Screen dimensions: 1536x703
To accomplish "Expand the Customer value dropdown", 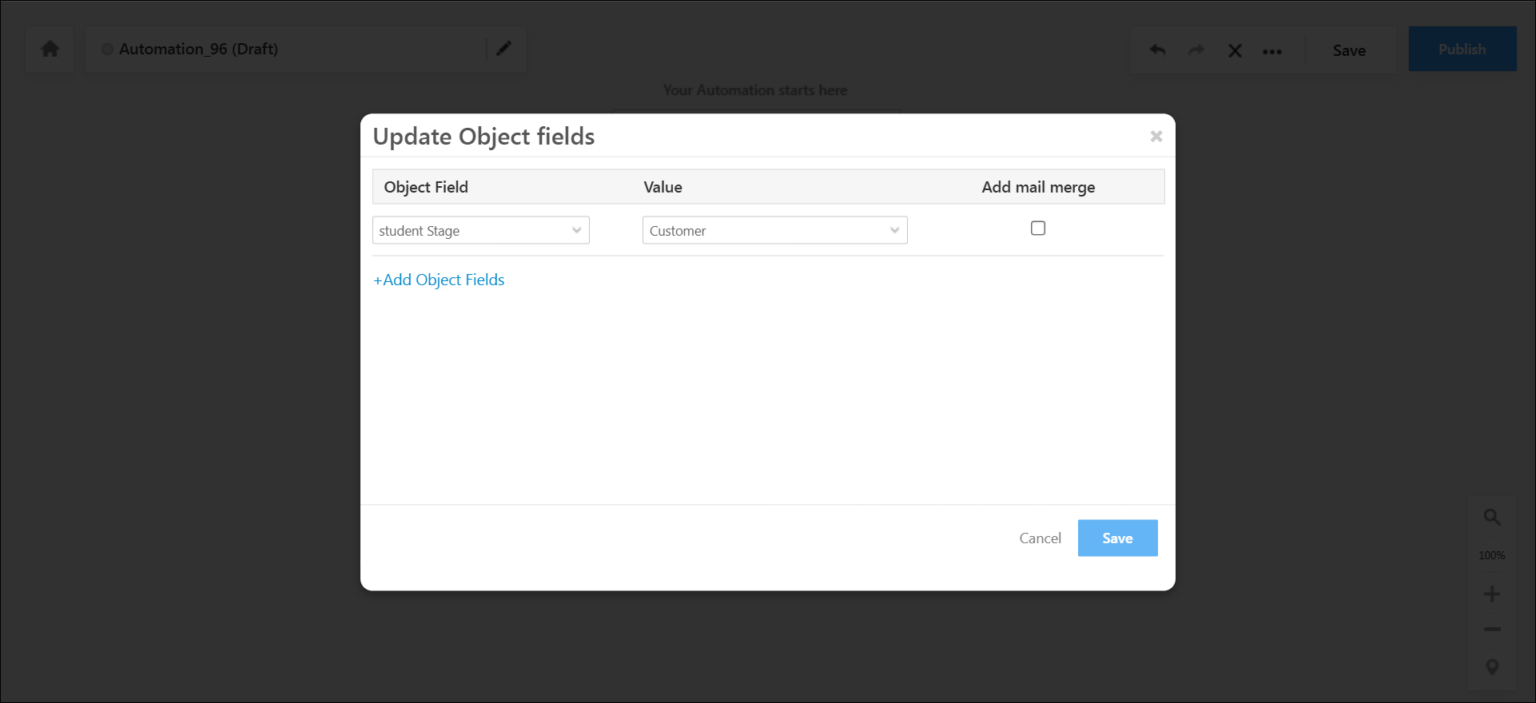I will coord(775,230).
